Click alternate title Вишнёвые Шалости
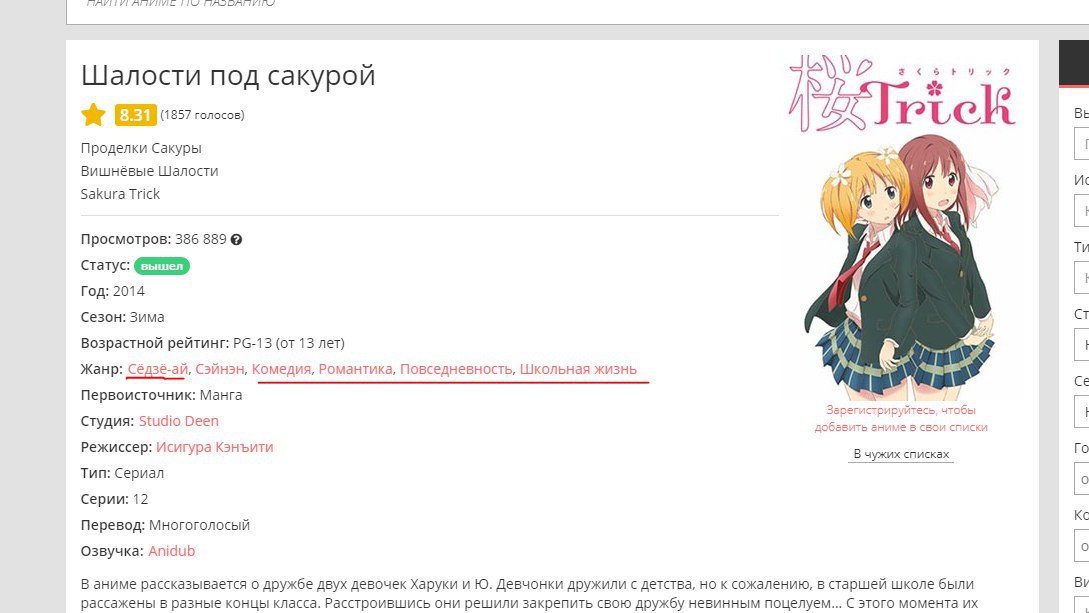Viewport: 1089px width, 613px height. 149,171
